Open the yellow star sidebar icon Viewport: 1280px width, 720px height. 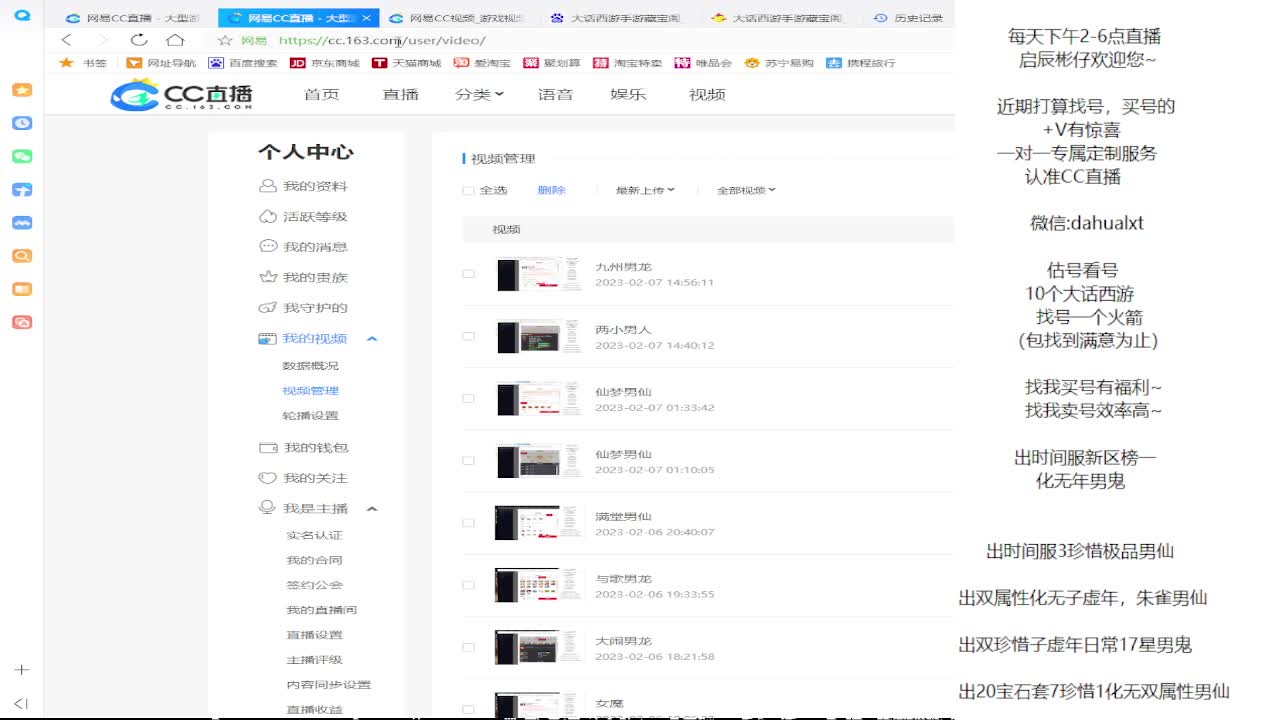(22, 90)
